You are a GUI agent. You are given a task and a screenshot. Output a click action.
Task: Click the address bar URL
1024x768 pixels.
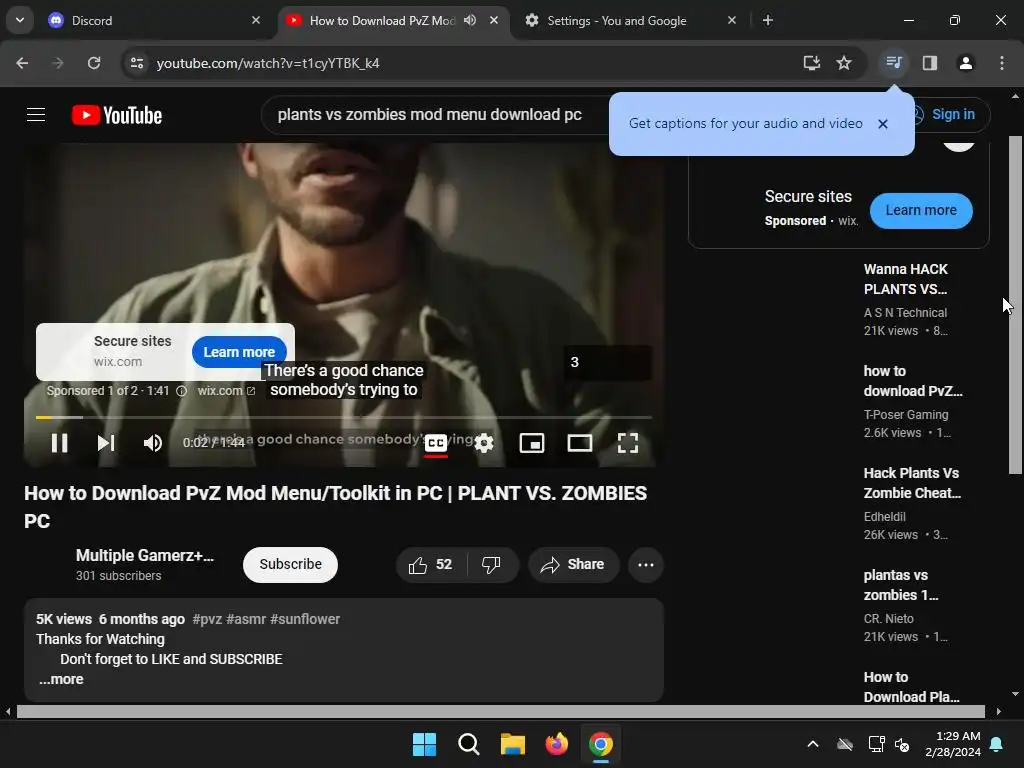[268, 63]
